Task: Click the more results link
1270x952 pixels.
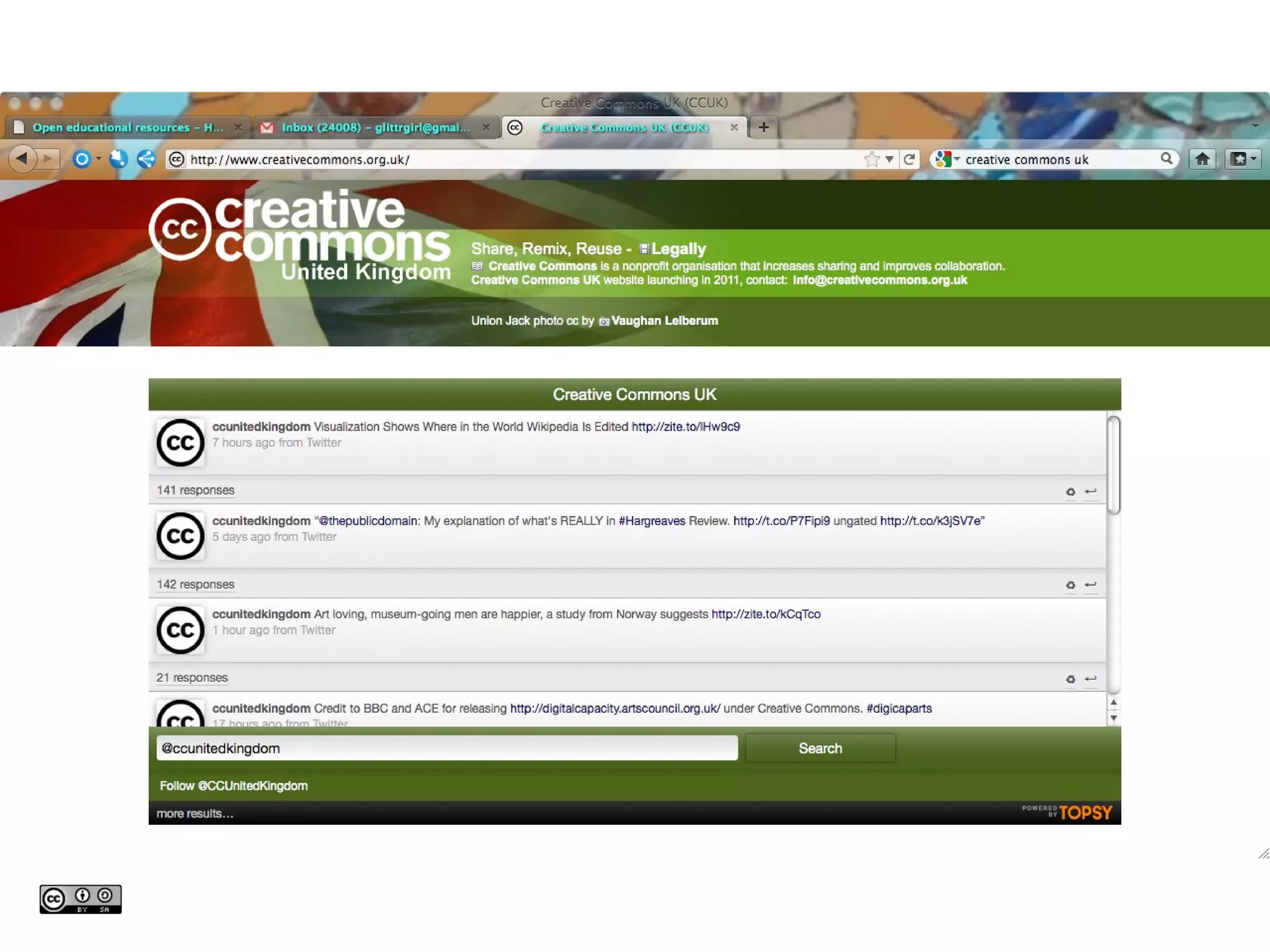Action: coord(195,813)
